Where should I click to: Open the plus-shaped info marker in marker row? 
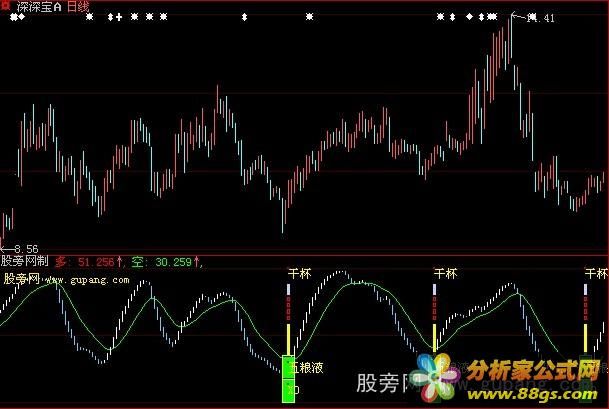119,17
